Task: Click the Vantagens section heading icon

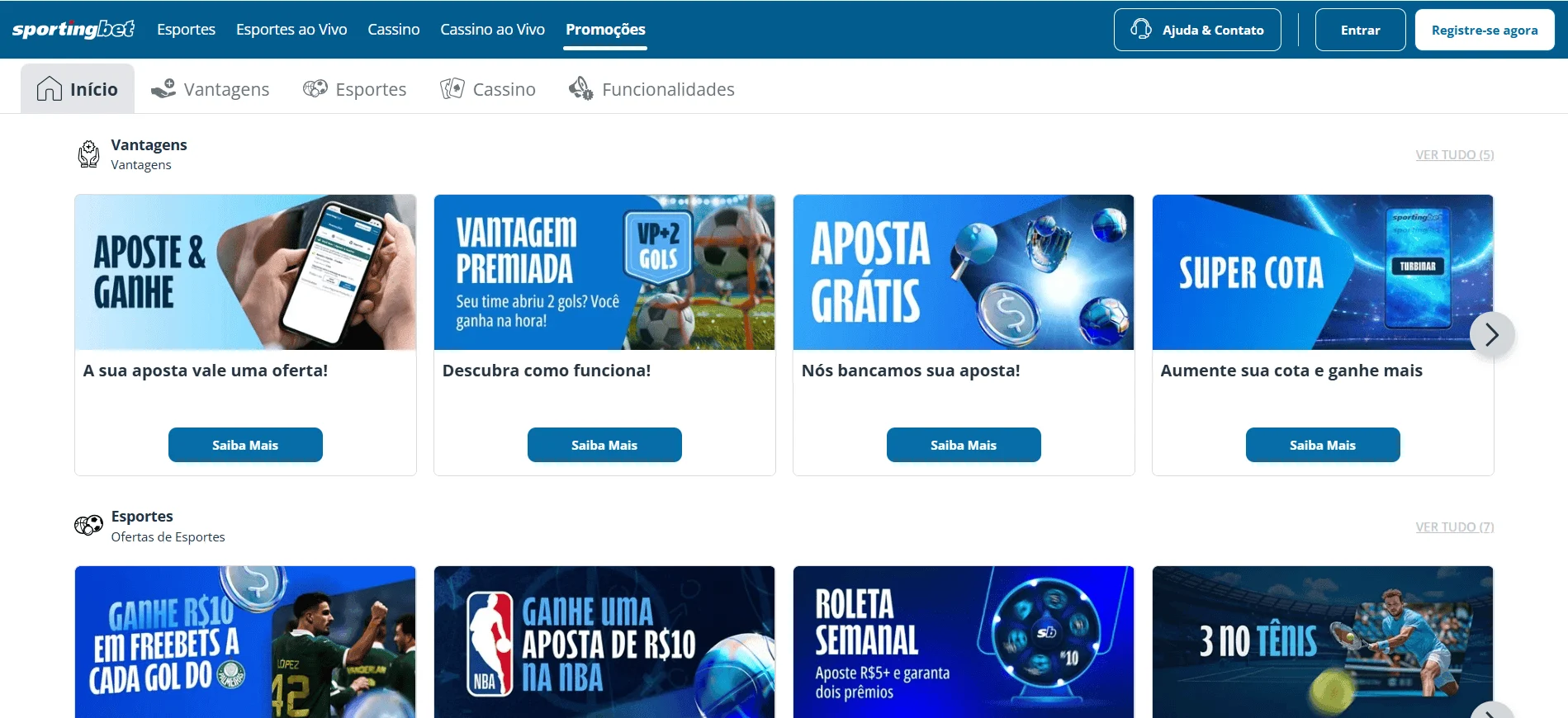Action: [88, 154]
